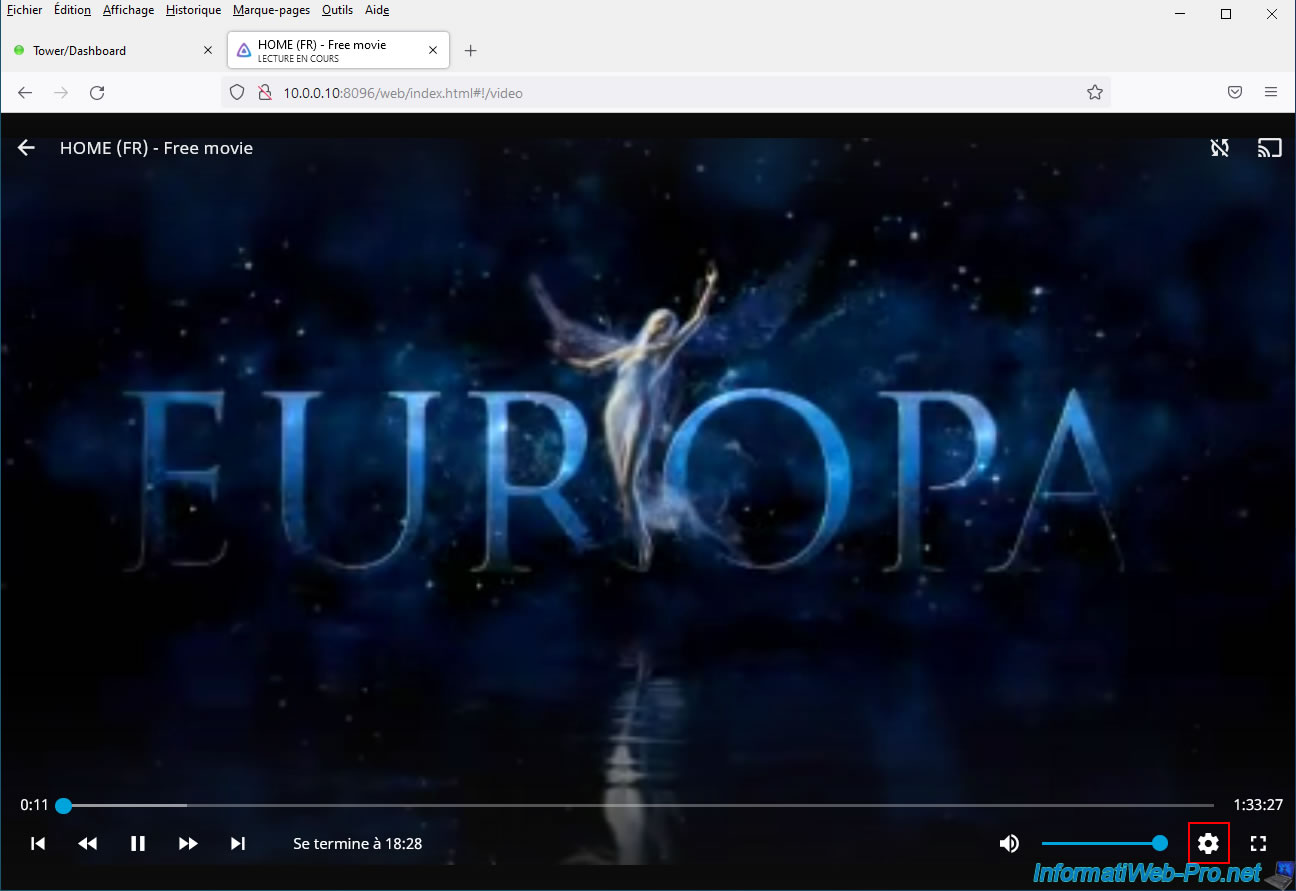Open the player settings gear

click(1208, 844)
